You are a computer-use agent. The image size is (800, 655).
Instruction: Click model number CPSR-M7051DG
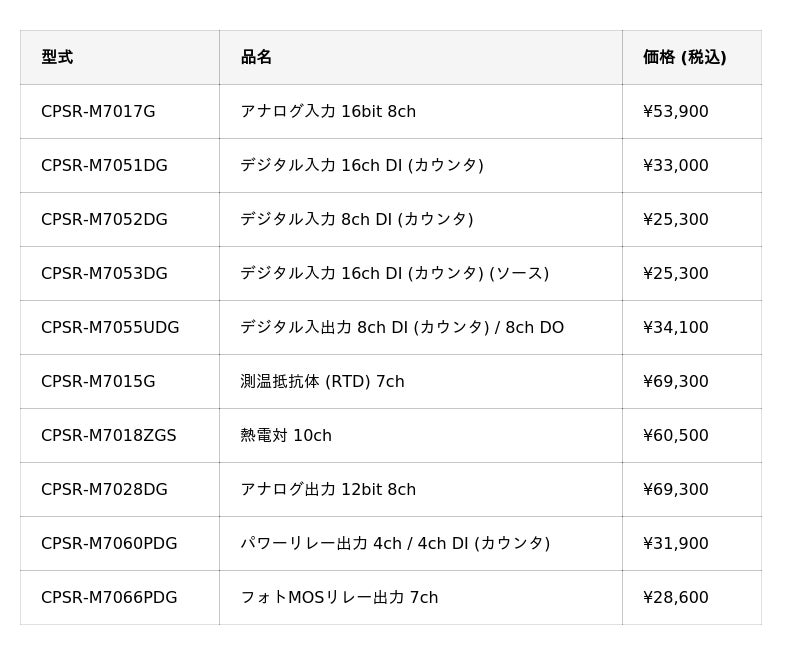[x=104, y=165]
